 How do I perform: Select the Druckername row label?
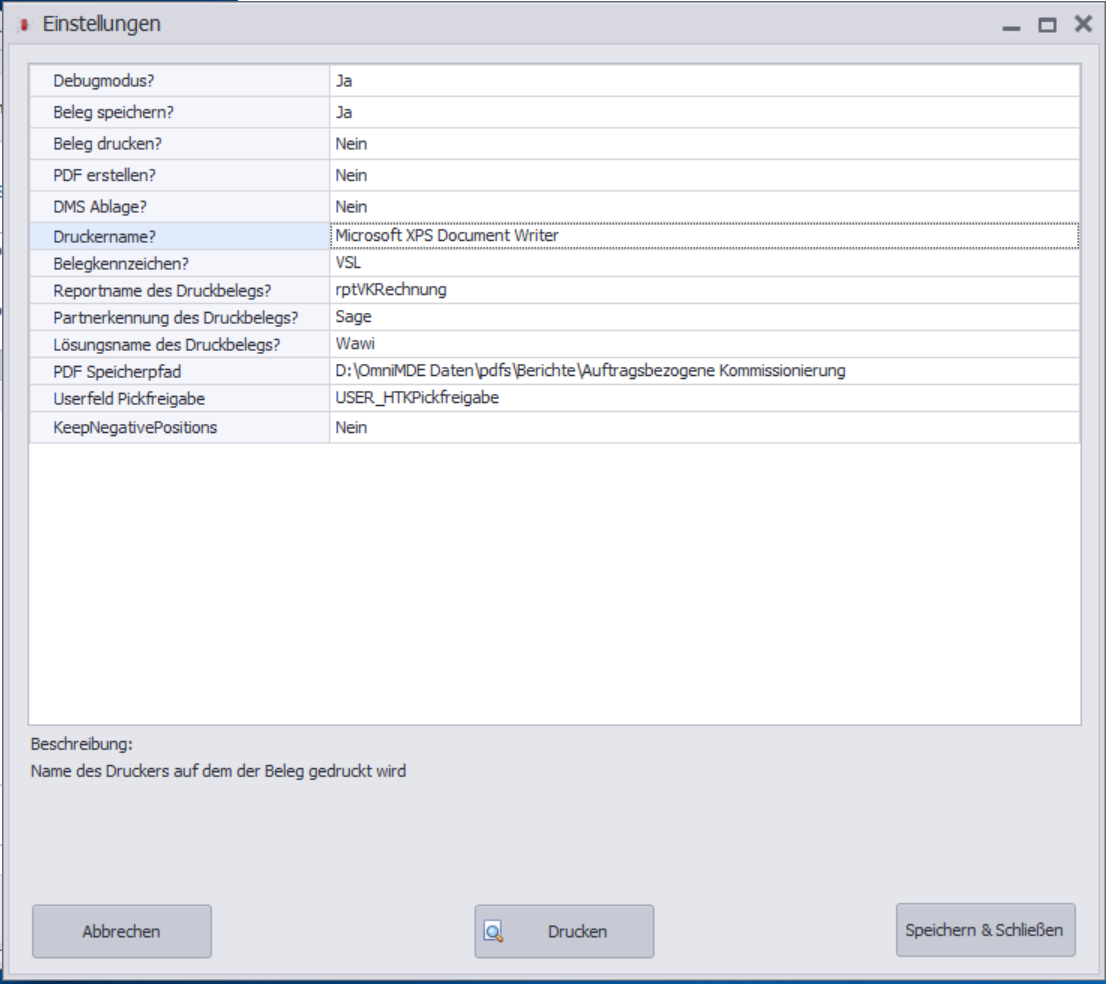pyautogui.click(x=180, y=236)
